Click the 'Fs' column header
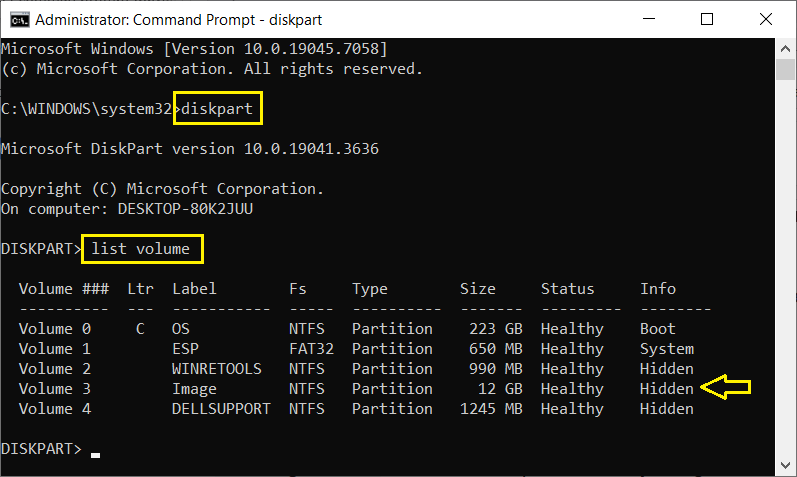The image size is (797, 477). click(x=298, y=289)
